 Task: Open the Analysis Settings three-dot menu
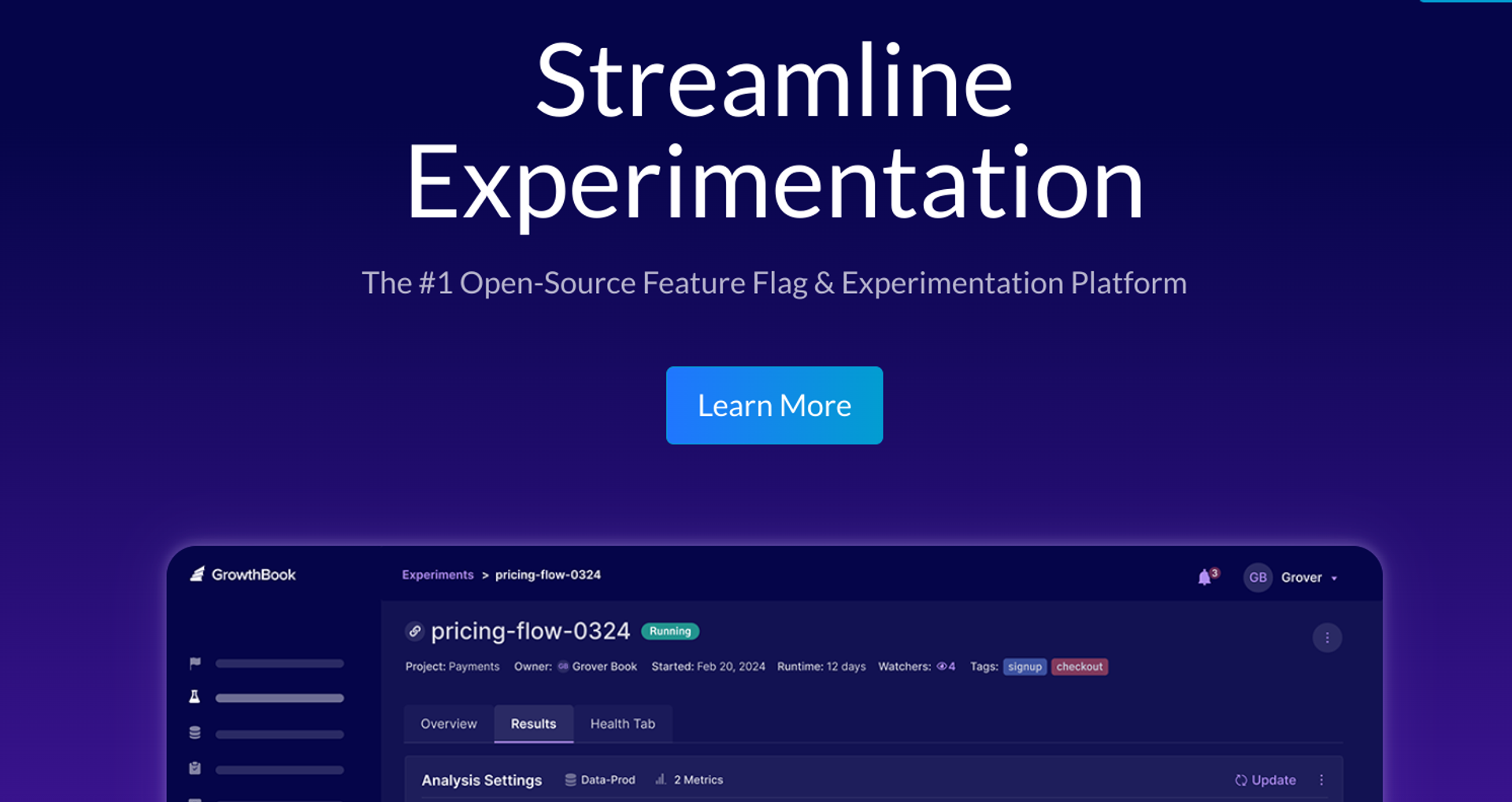pyautogui.click(x=1321, y=780)
